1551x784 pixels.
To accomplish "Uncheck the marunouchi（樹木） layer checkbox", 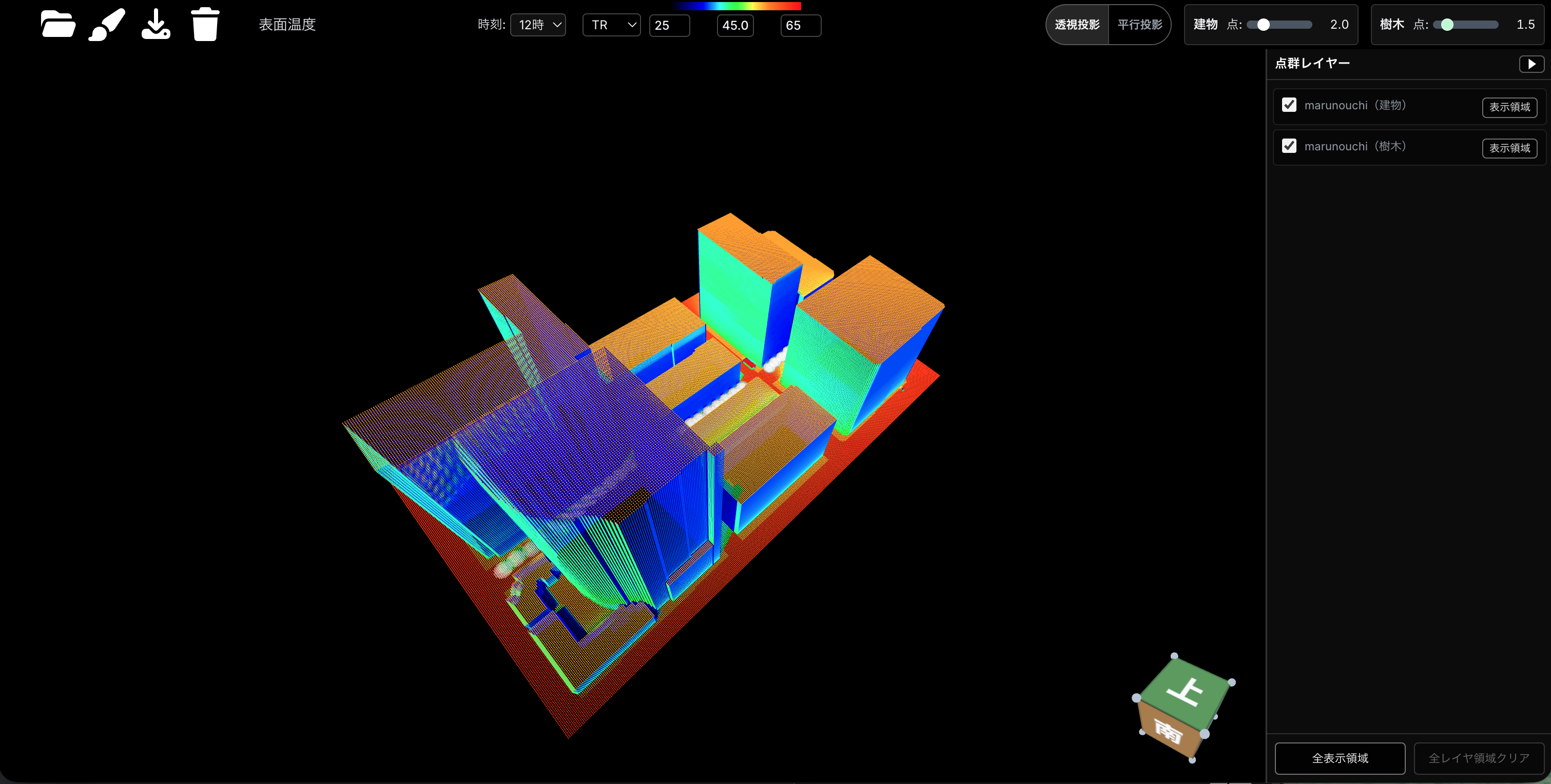I will click(1289, 146).
